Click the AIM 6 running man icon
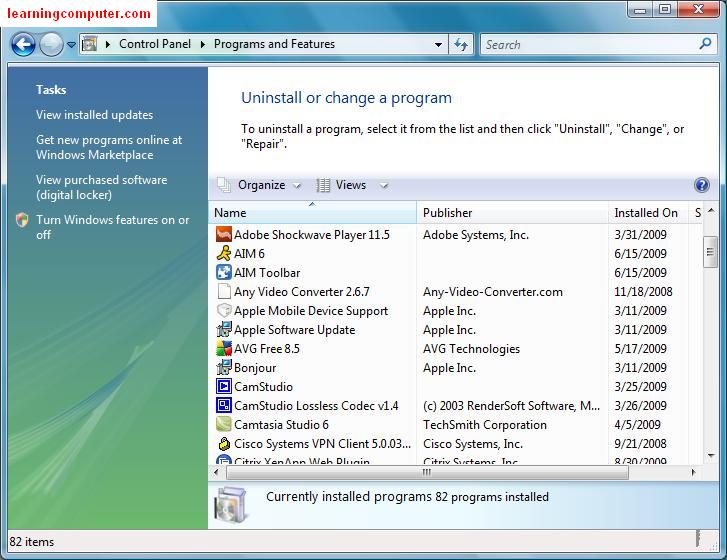This screenshot has width=727, height=560. (224, 254)
